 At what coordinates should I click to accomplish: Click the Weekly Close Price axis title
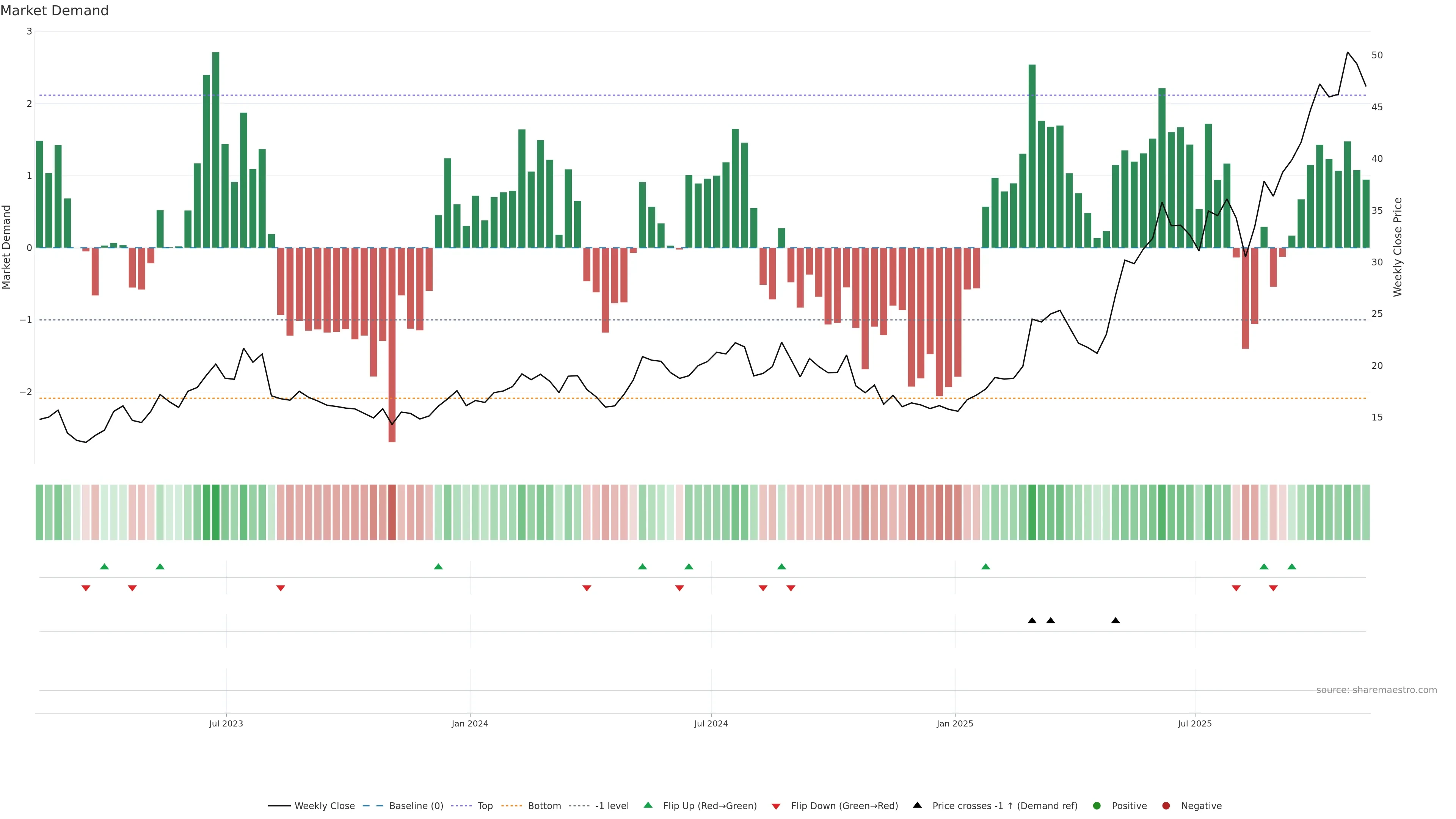pos(1397,247)
